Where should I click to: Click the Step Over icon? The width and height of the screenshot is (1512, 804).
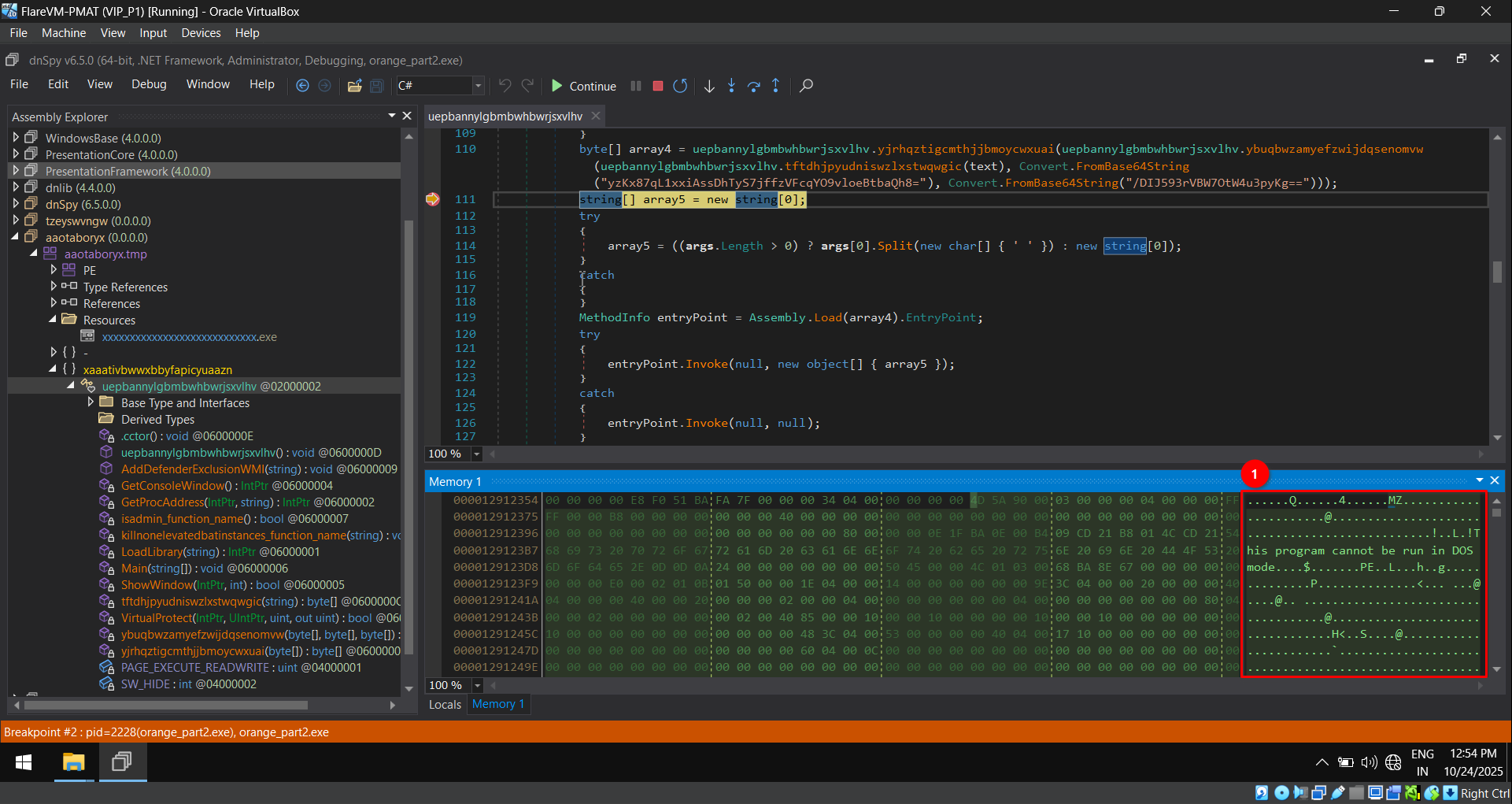coord(753,86)
